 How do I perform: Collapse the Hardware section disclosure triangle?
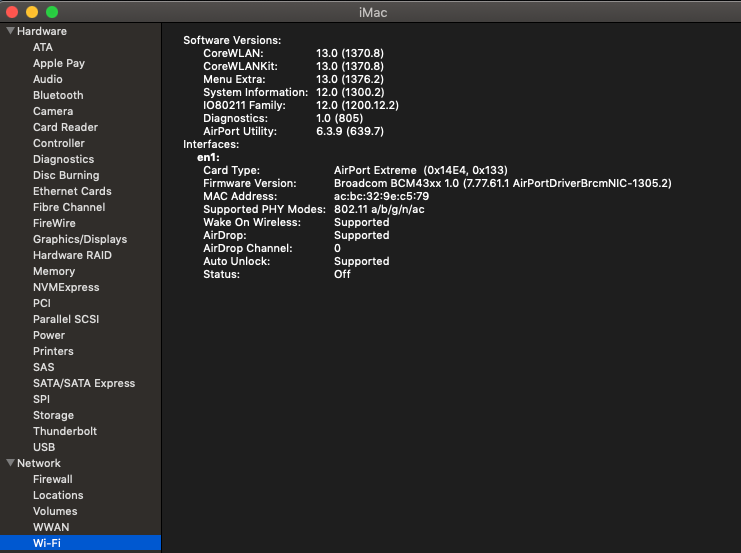point(10,31)
